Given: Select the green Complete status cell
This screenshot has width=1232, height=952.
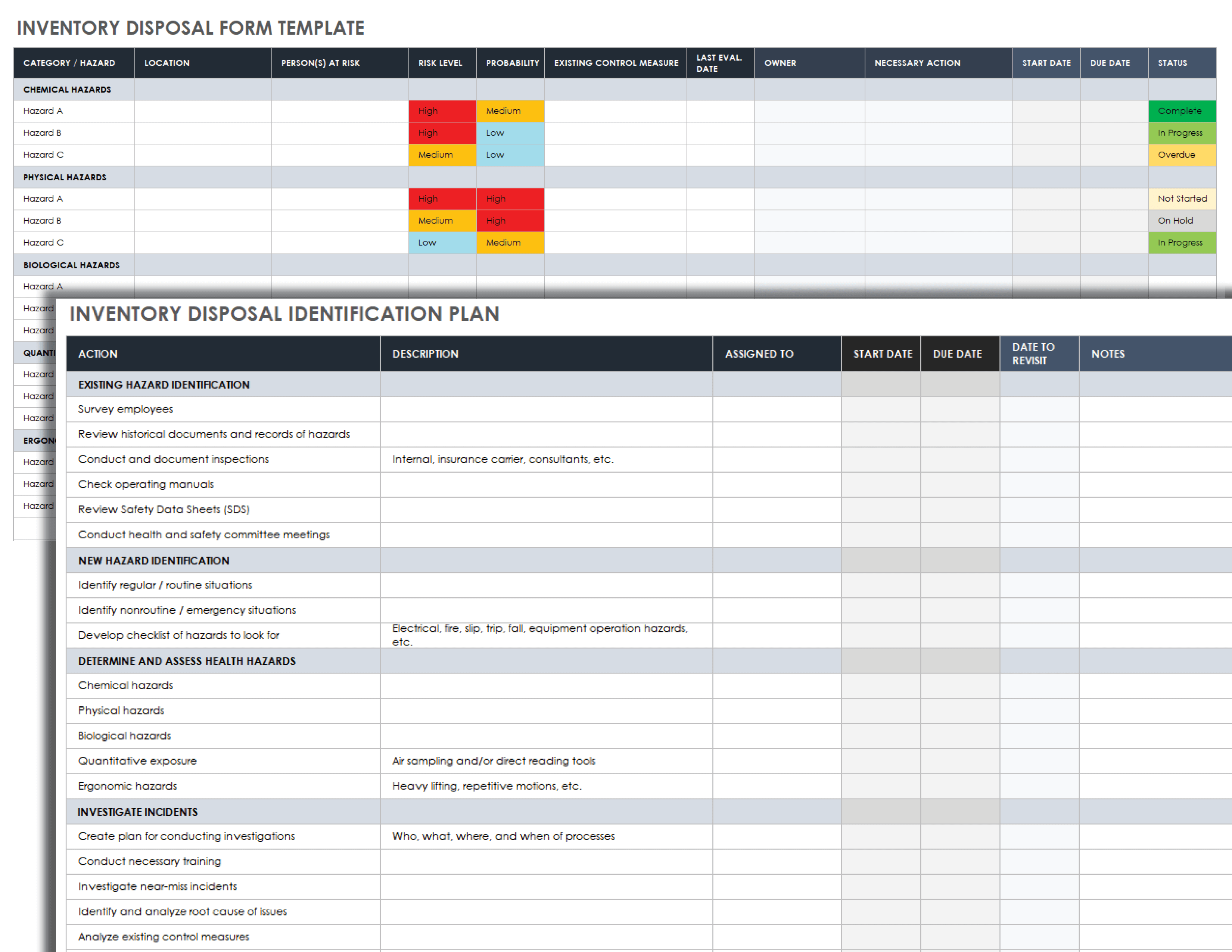Looking at the screenshot, I should tap(1181, 111).
